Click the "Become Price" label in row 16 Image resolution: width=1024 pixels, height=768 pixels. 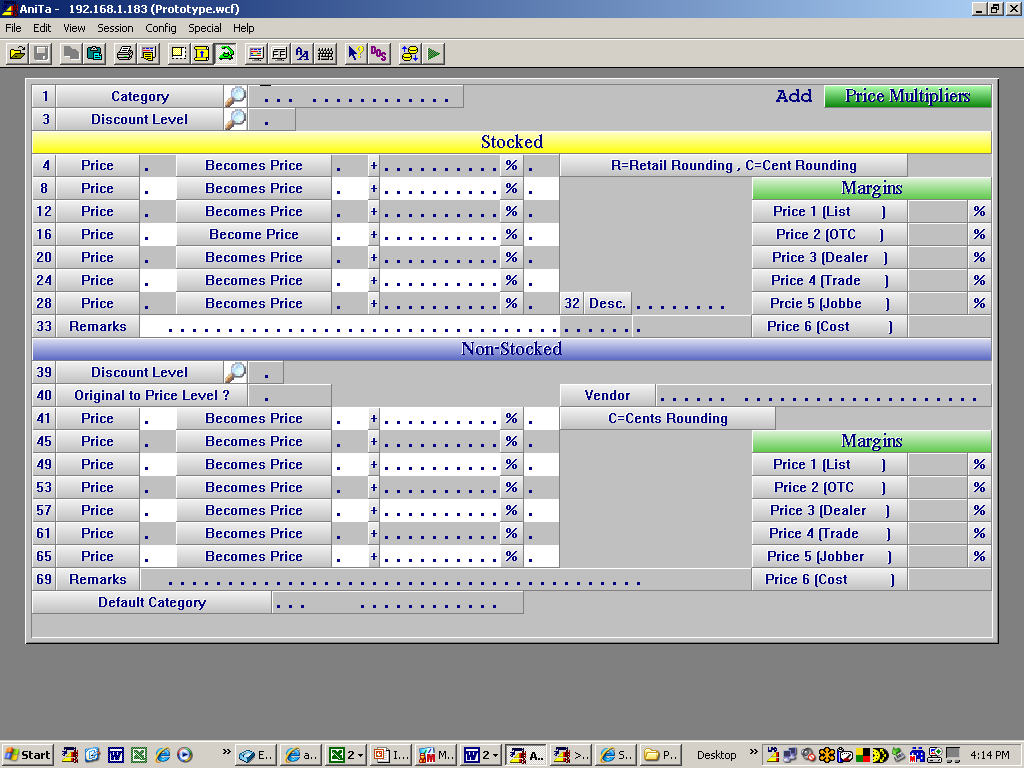click(x=253, y=234)
